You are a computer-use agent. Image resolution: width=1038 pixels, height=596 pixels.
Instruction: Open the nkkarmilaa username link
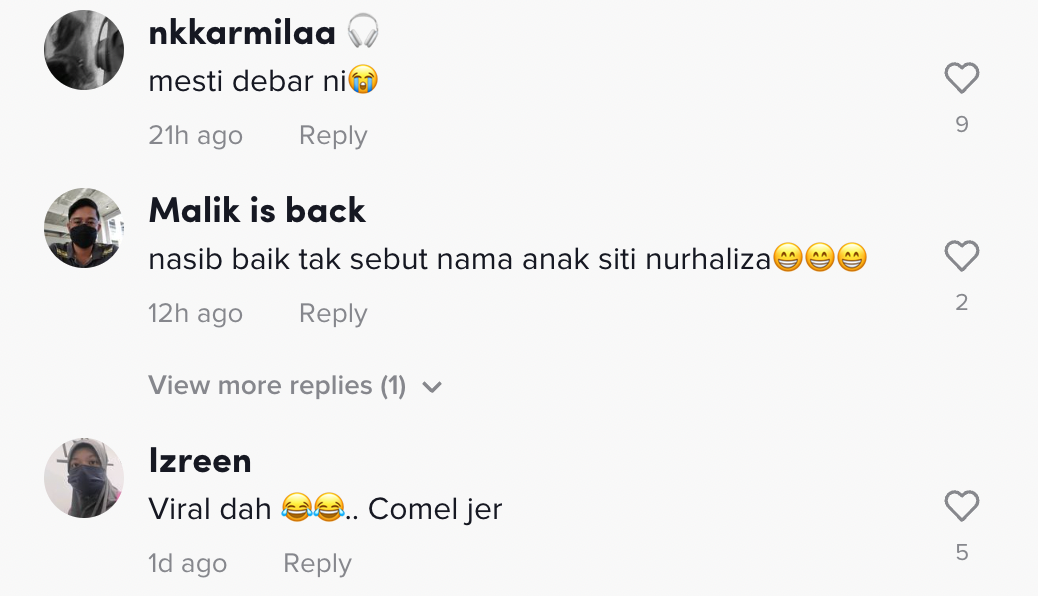[242, 32]
